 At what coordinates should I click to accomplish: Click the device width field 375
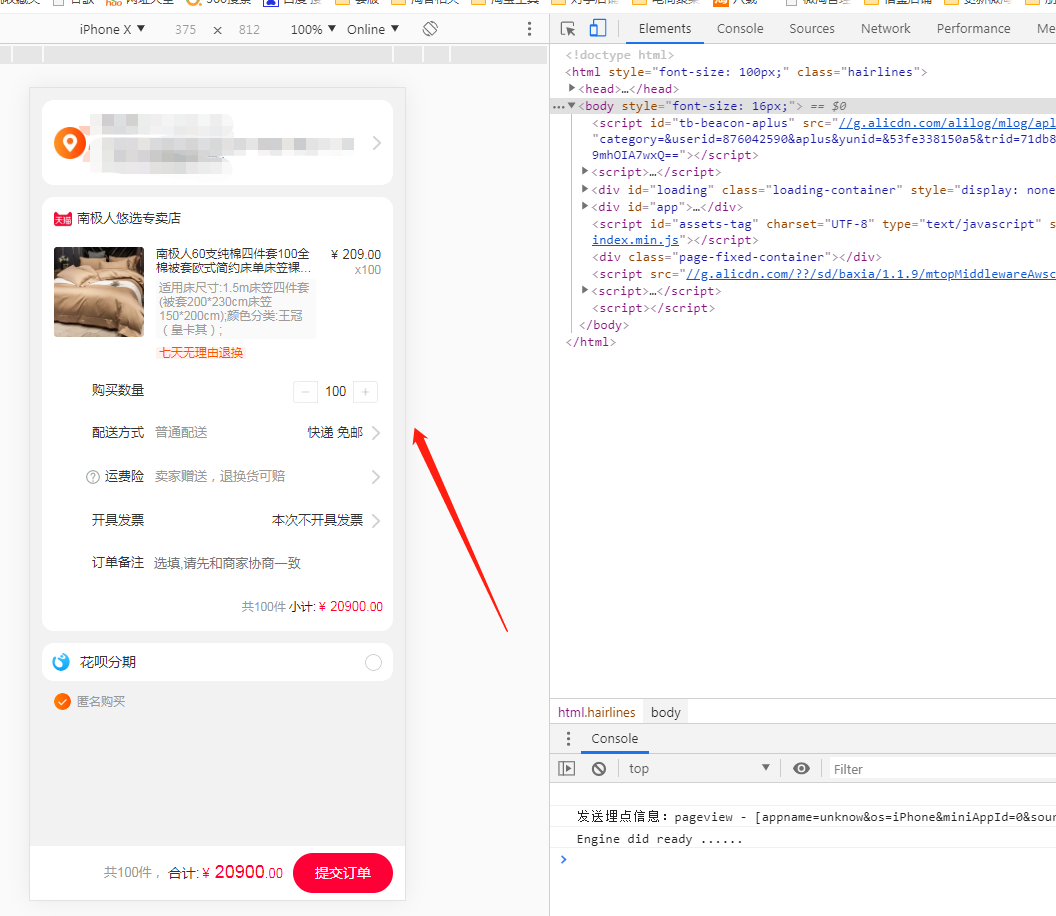coord(185,30)
